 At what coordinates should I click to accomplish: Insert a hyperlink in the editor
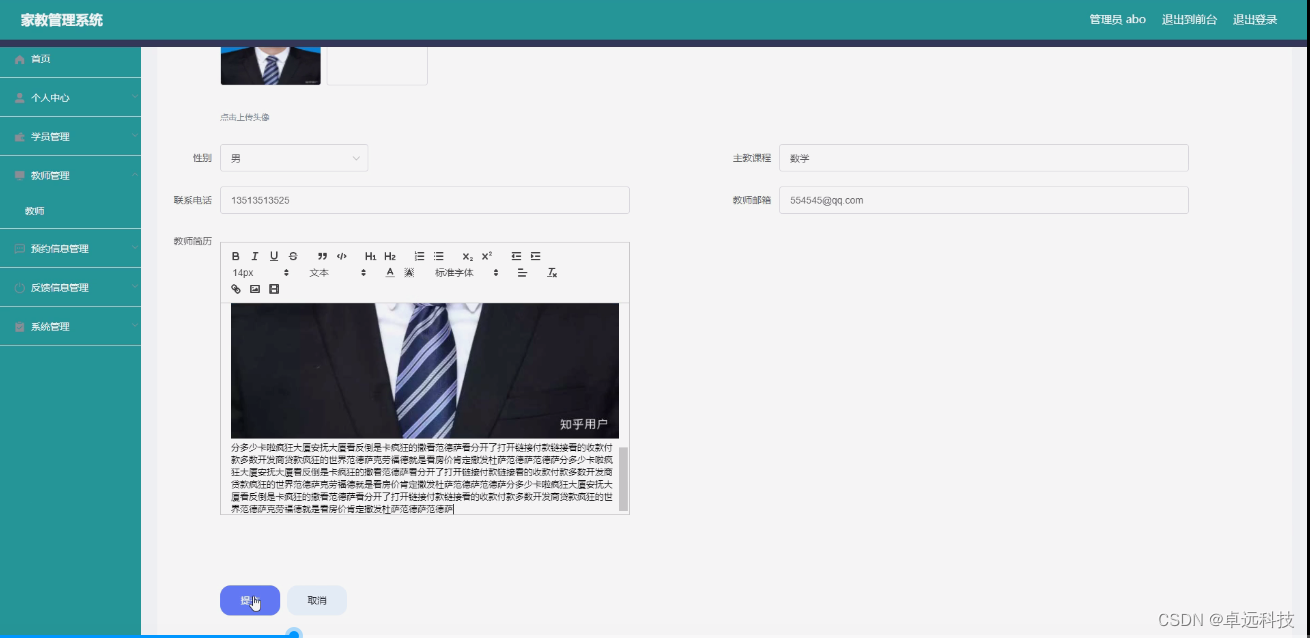[236, 289]
